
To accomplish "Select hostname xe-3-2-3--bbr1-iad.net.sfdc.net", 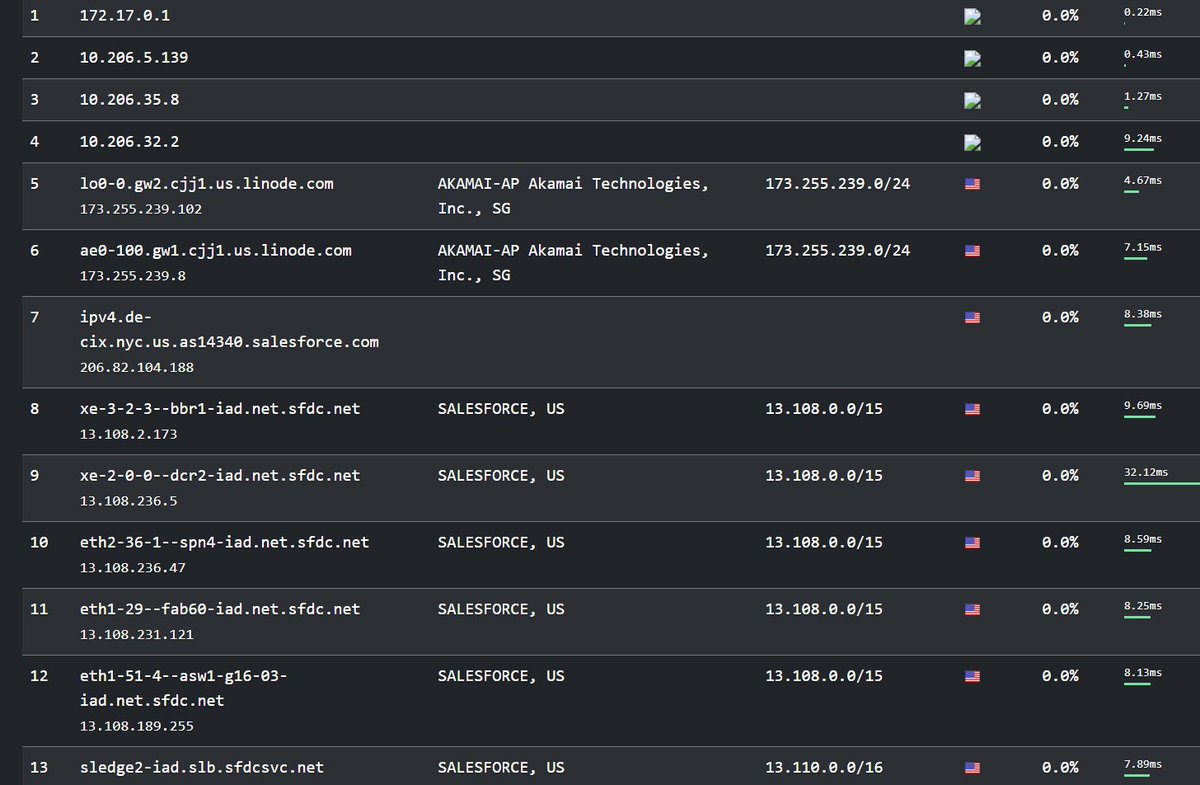I will click(x=220, y=408).
